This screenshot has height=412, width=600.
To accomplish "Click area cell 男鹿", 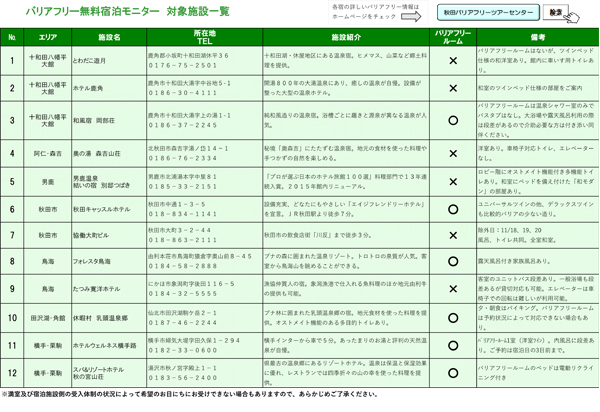I will [x=47, y=182].
